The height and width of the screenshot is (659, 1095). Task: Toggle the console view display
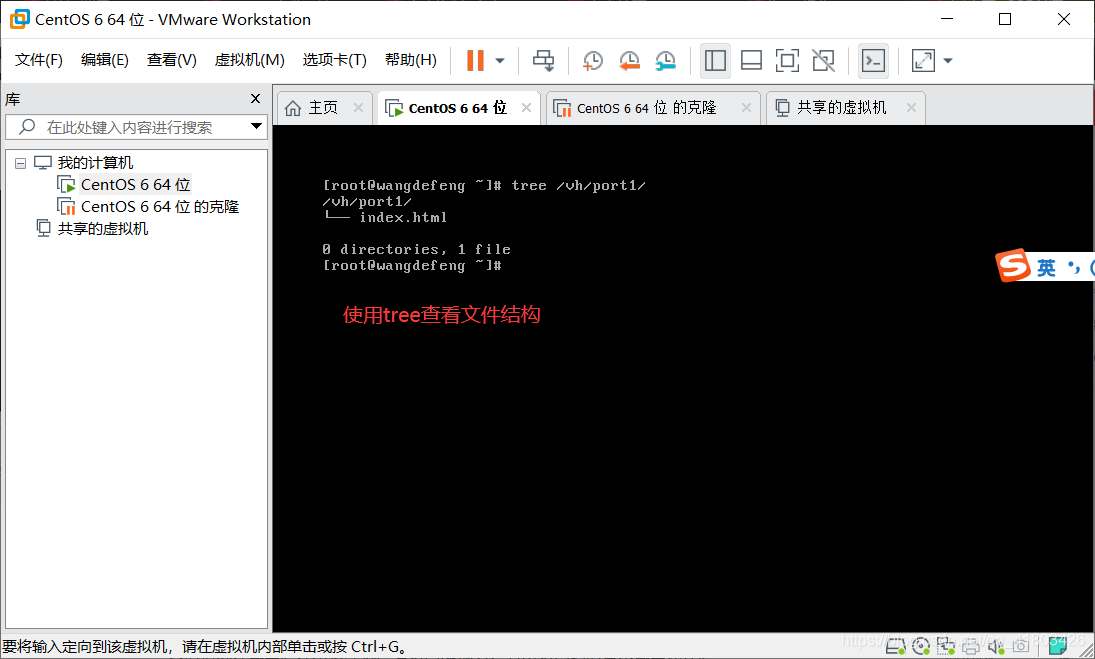pyautogui.click(x=872, y=60)
